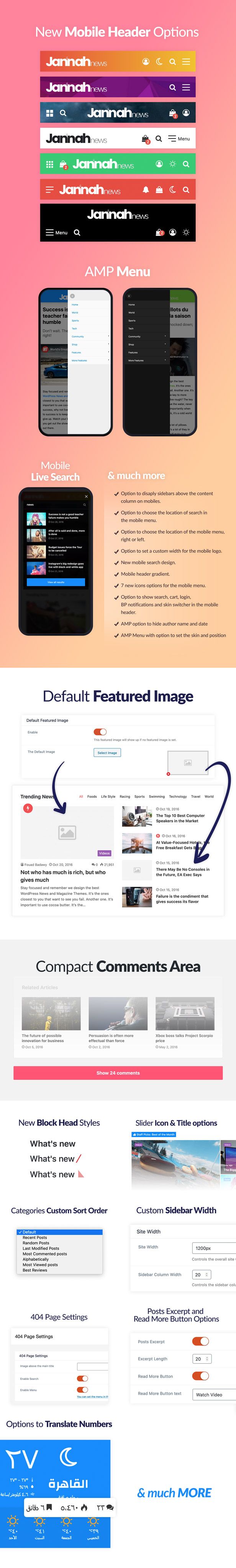Image resolution: width=236 pixels, height=1568 pixels.
Task: Click the Select Image button
Action: coord(107,752)
